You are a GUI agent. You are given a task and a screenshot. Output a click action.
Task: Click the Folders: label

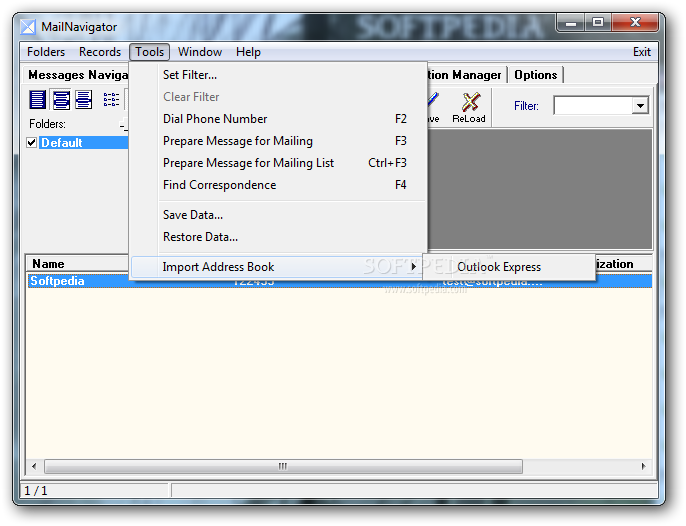coord(47,124)
